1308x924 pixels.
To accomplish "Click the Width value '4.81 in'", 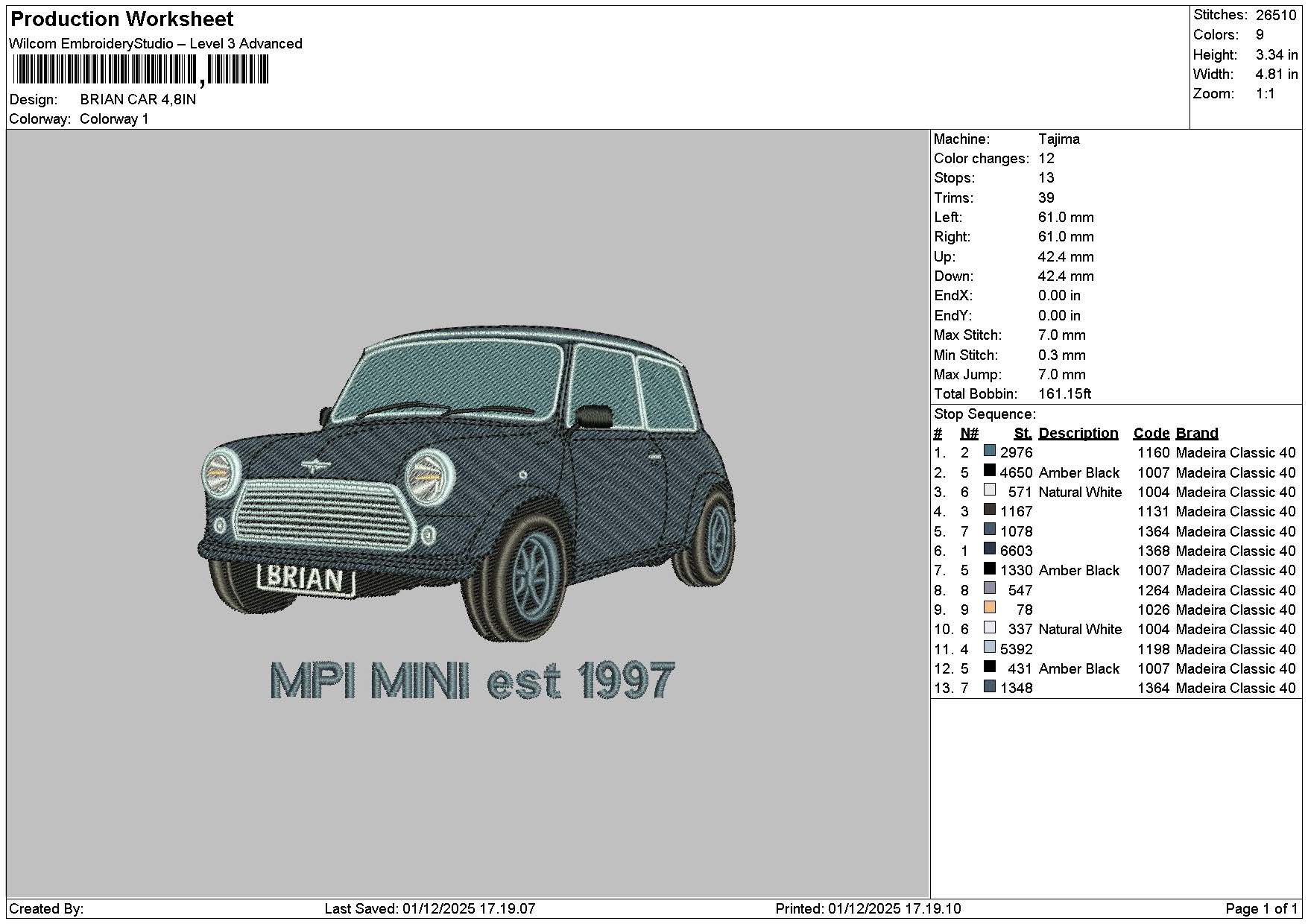I will coord(1277,74).
